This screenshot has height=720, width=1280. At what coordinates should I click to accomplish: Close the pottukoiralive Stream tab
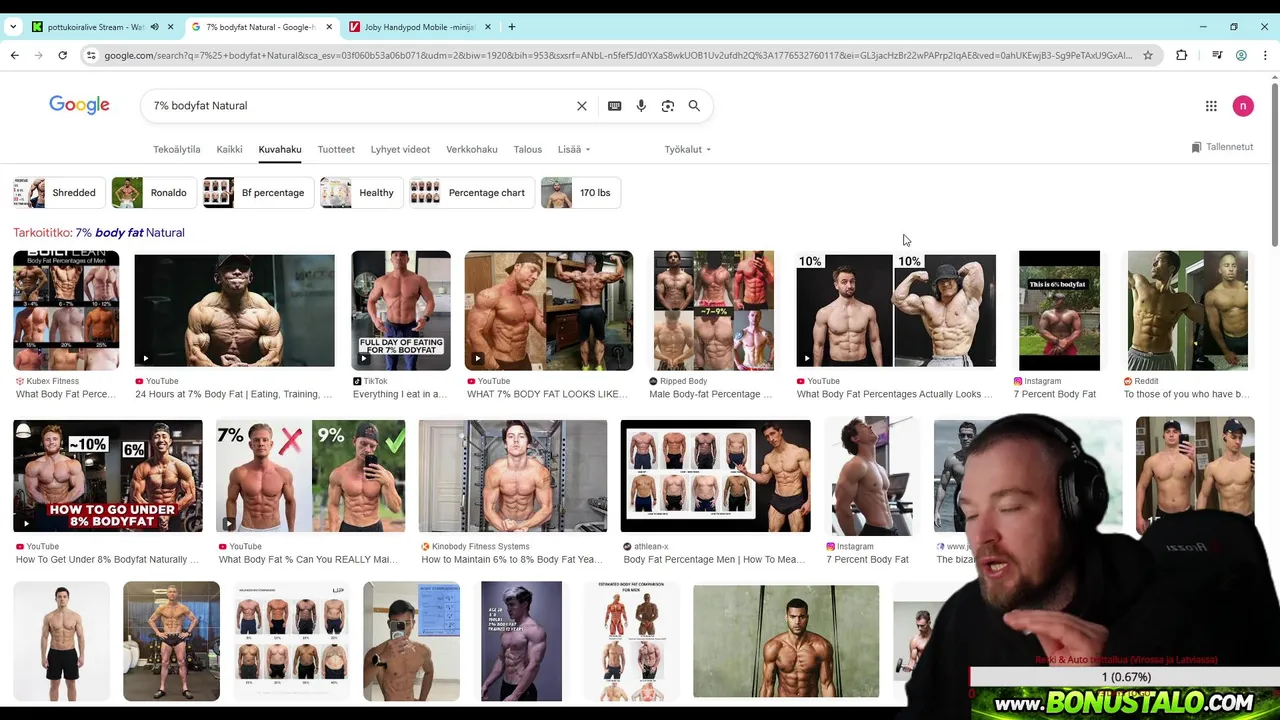click(x=171, y=27)
